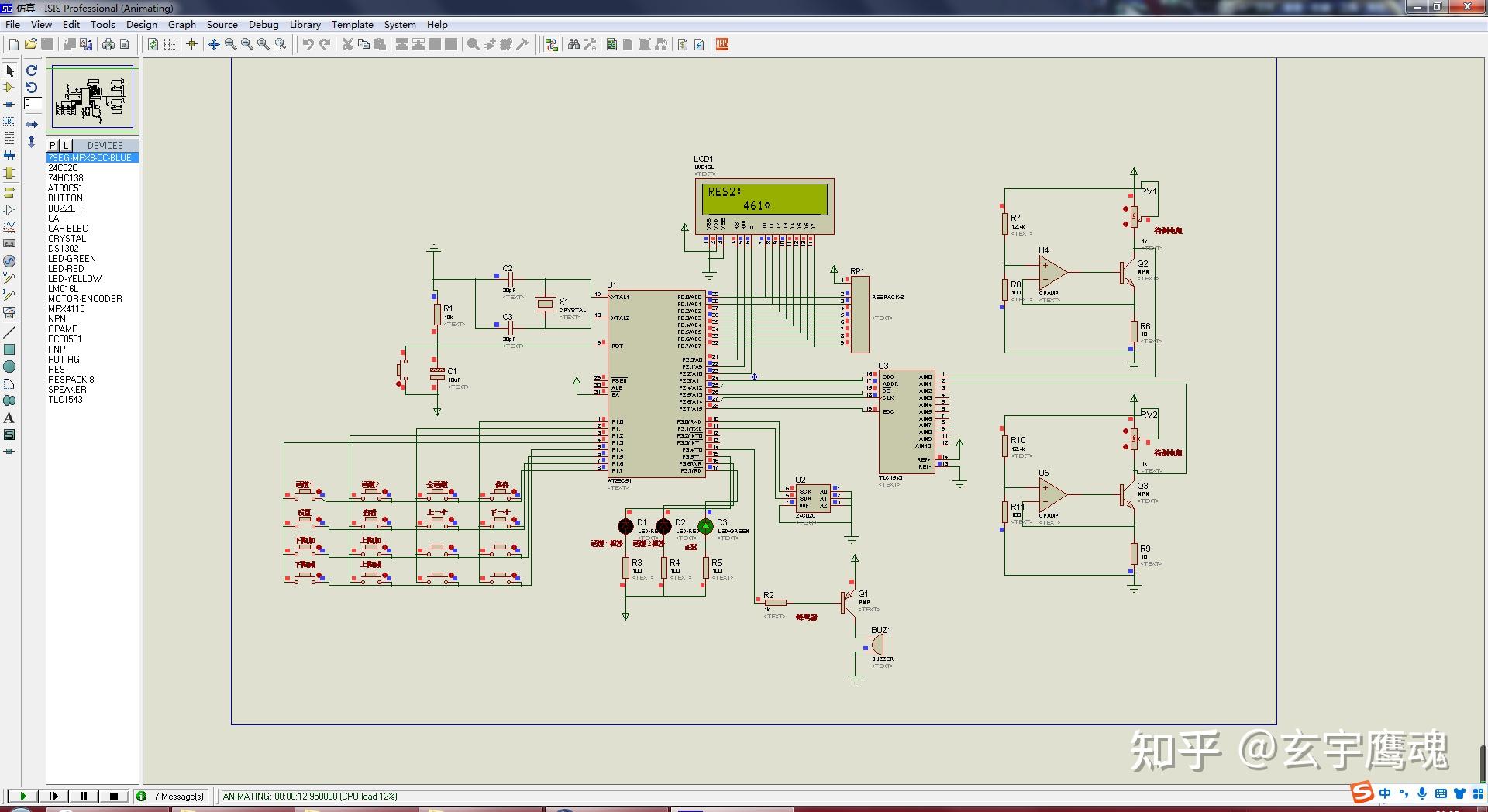This screenshot has width=1488, height=812.
Task: Run the Electrical Rule Check report
Action: (699, 44)
